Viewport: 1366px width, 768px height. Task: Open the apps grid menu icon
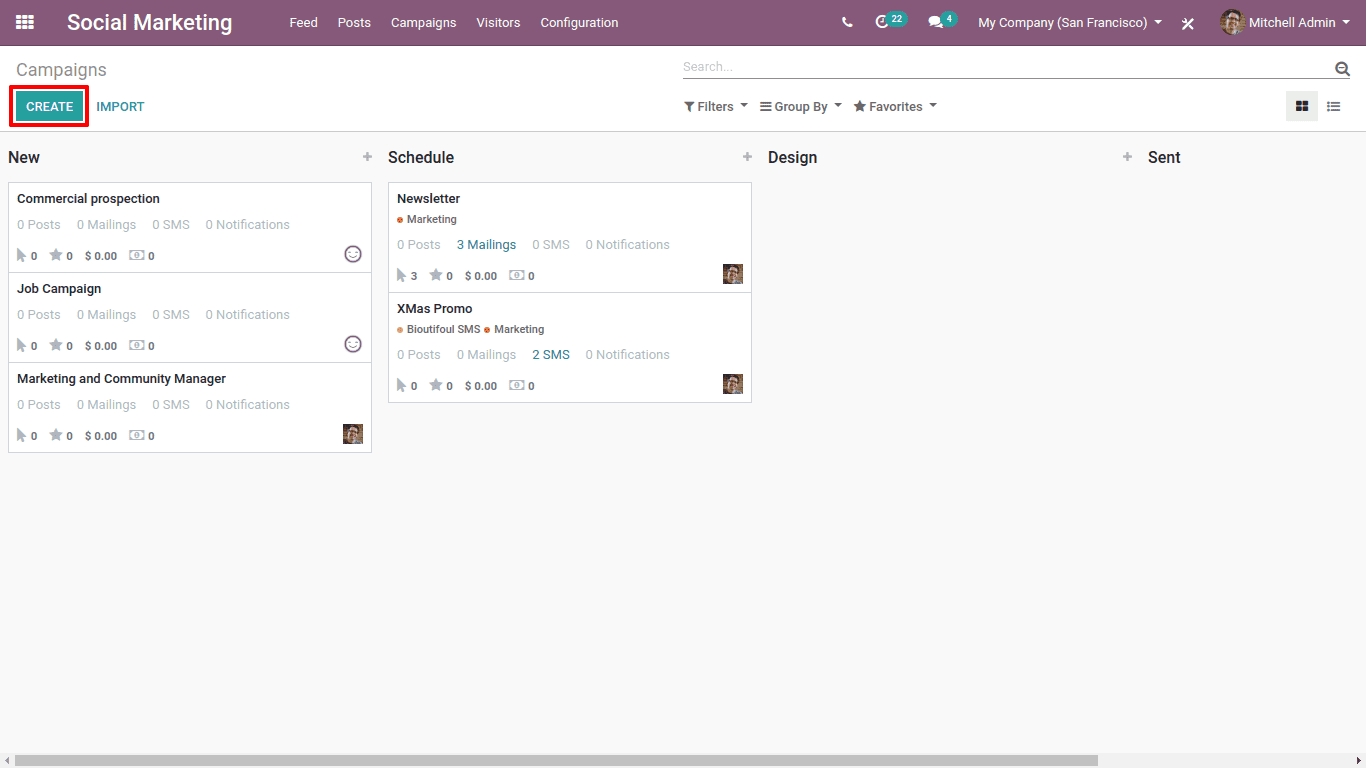25,22
